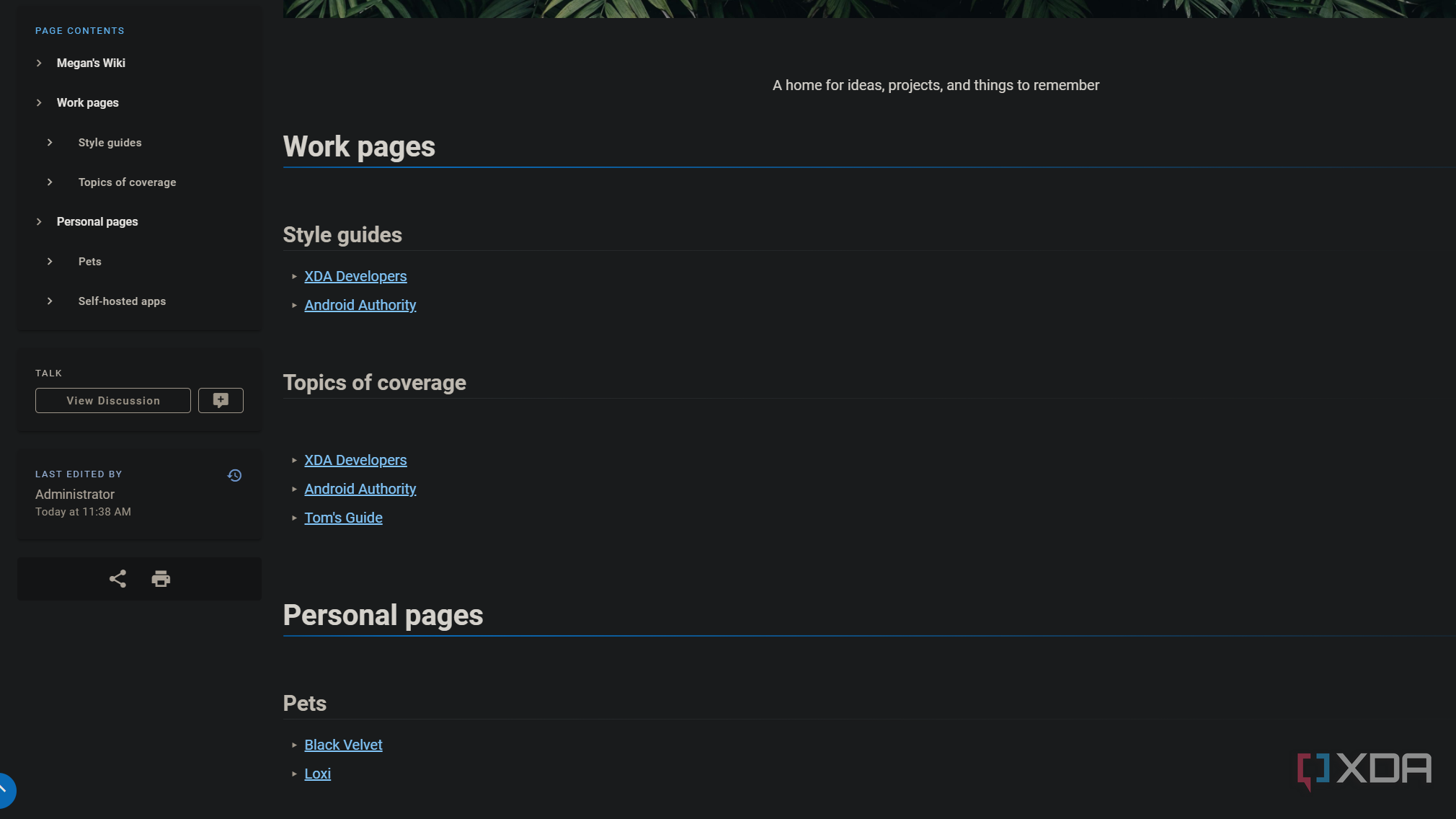Screen dimensions: 1456x819
Task: Click the View Discussion button
Action: (x=113, y=401)
